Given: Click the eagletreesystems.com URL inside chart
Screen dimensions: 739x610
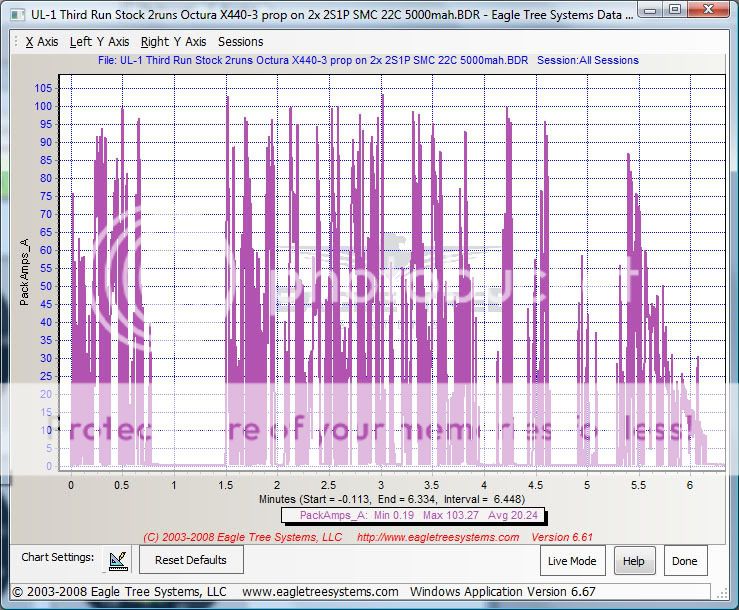Looking at the screenshot, I should (x=438, y=537).
